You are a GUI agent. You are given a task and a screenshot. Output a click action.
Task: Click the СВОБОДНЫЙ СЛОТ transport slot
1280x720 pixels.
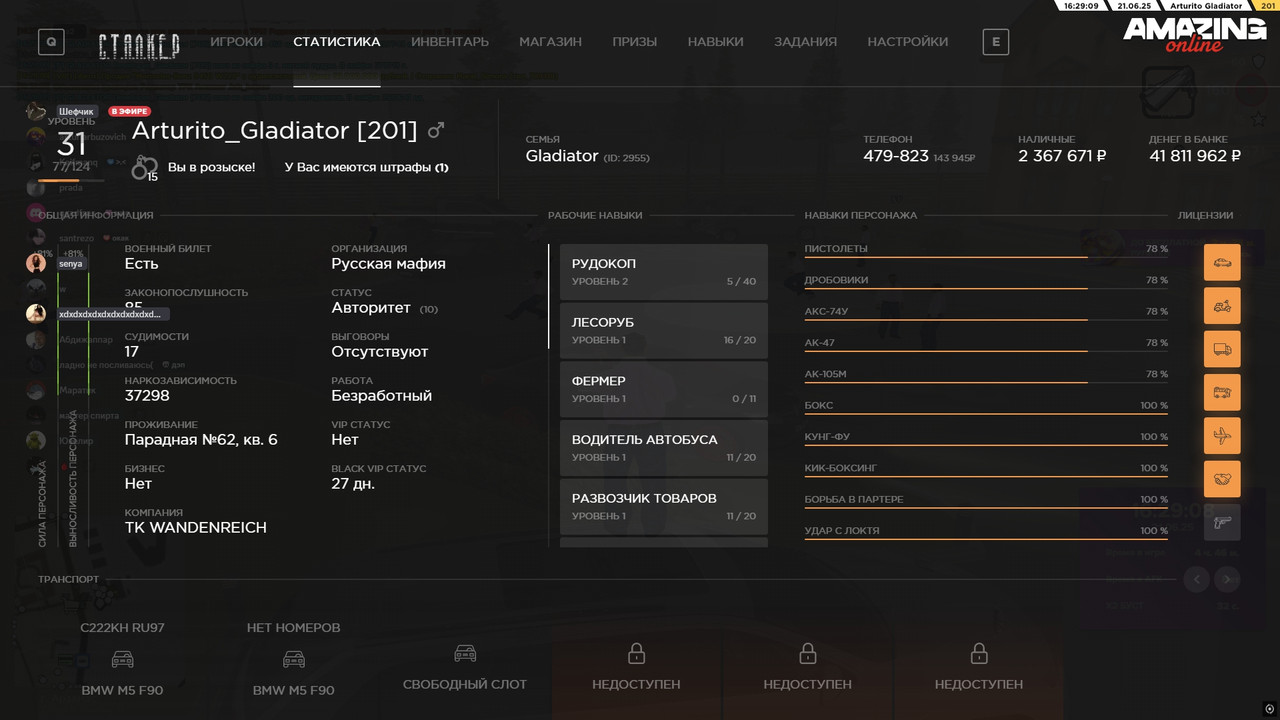pyautogui.click(x=465, y=668)
